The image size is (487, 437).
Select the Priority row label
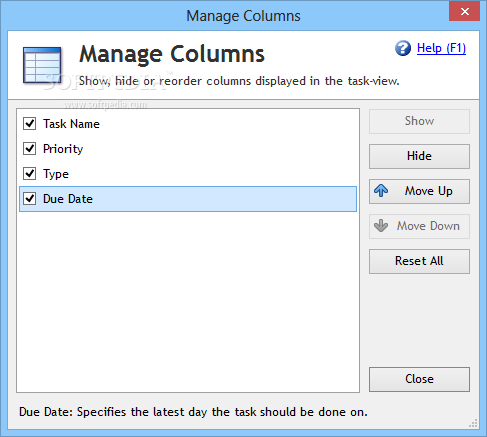point(63,149)
